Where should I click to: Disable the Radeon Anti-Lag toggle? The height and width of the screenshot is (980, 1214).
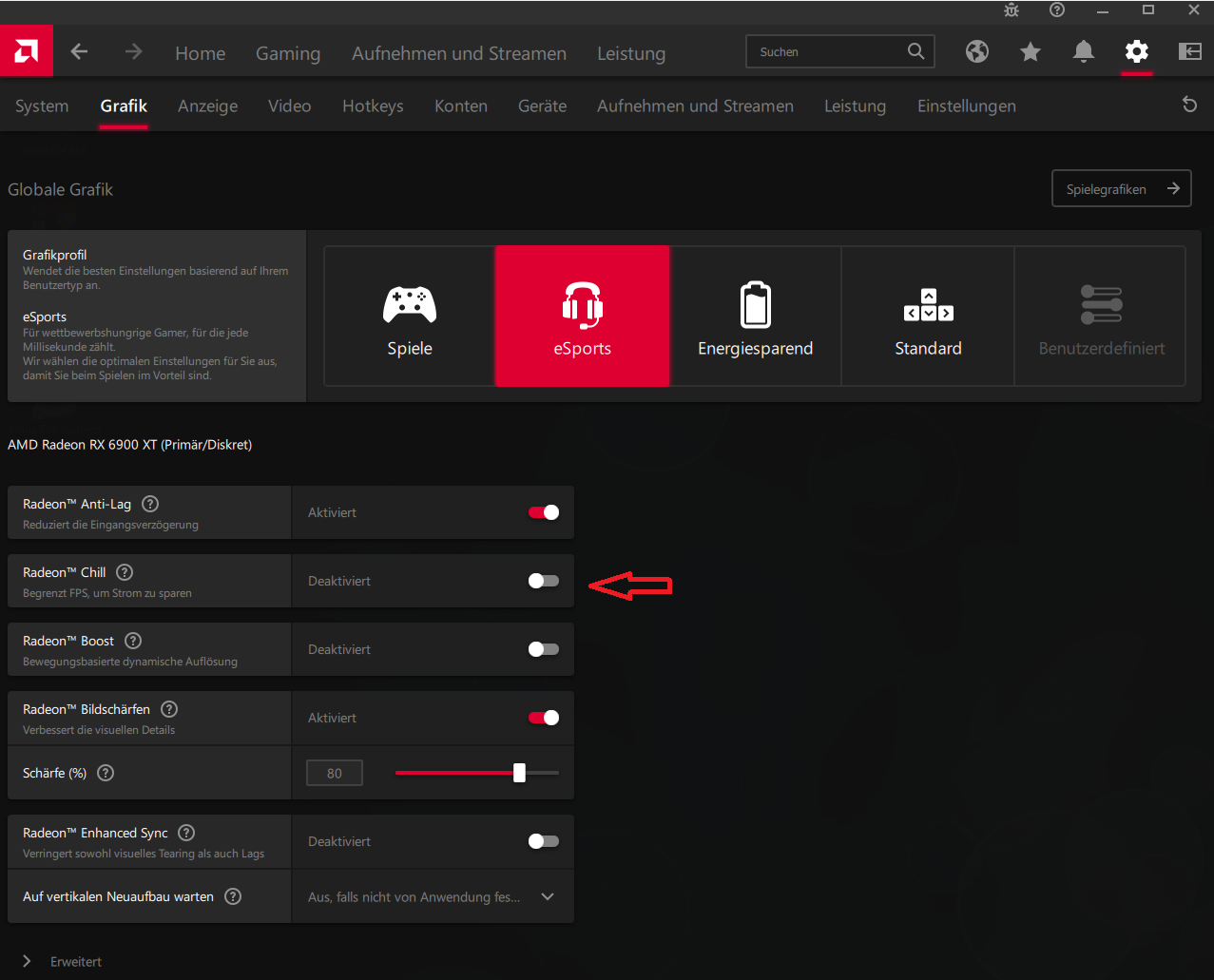(544, 512)
